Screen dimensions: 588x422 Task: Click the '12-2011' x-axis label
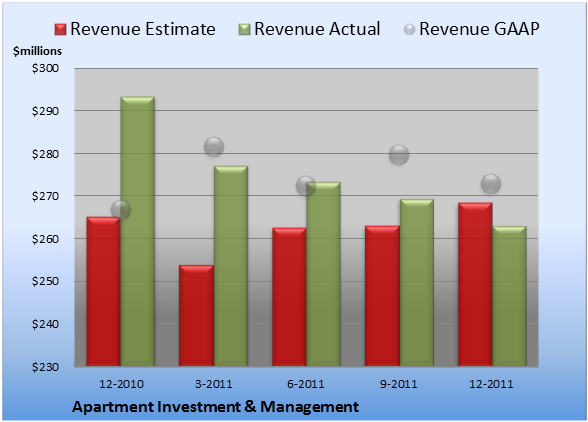(491, 384)
